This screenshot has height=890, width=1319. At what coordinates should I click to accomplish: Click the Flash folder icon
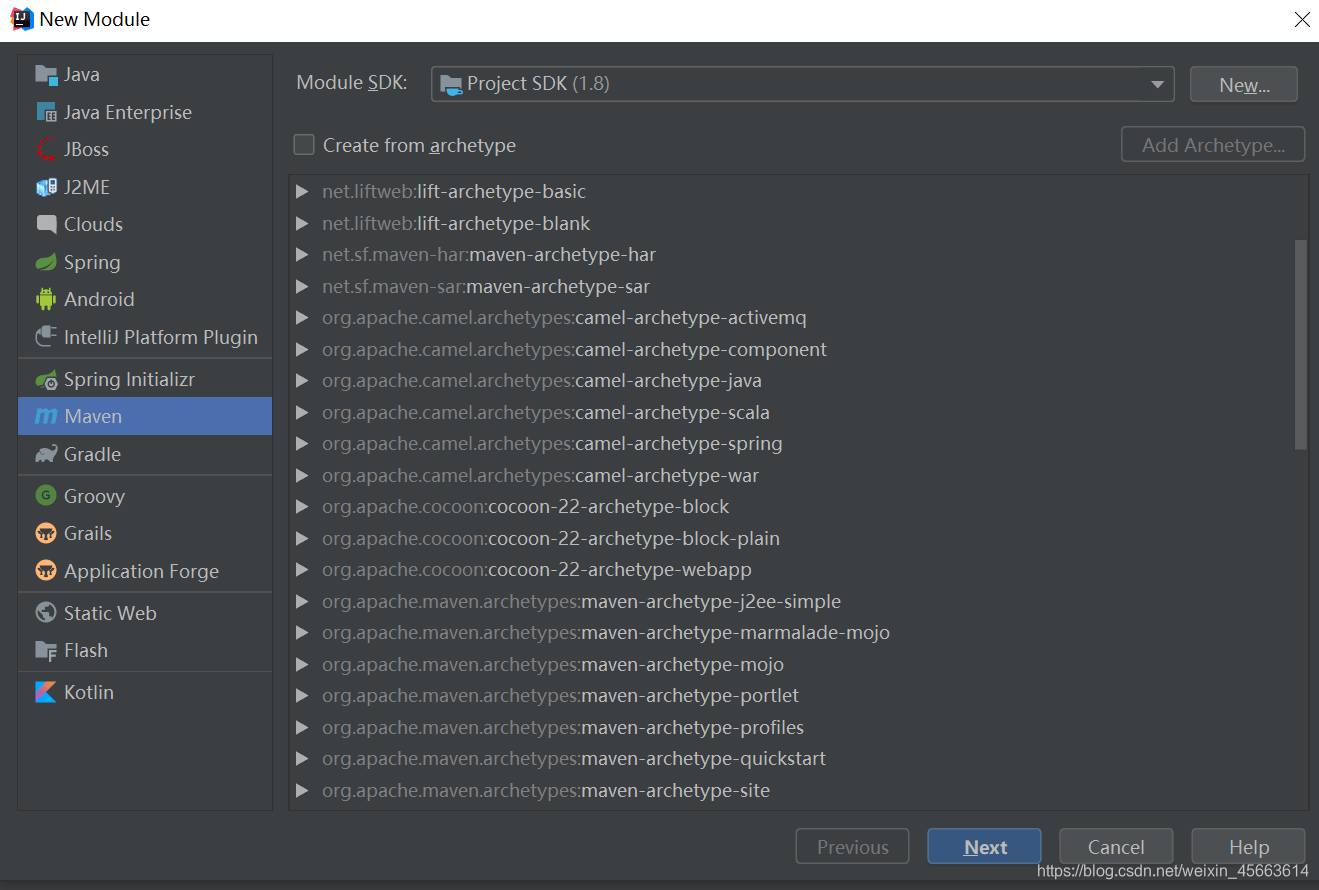click(46, 650)
